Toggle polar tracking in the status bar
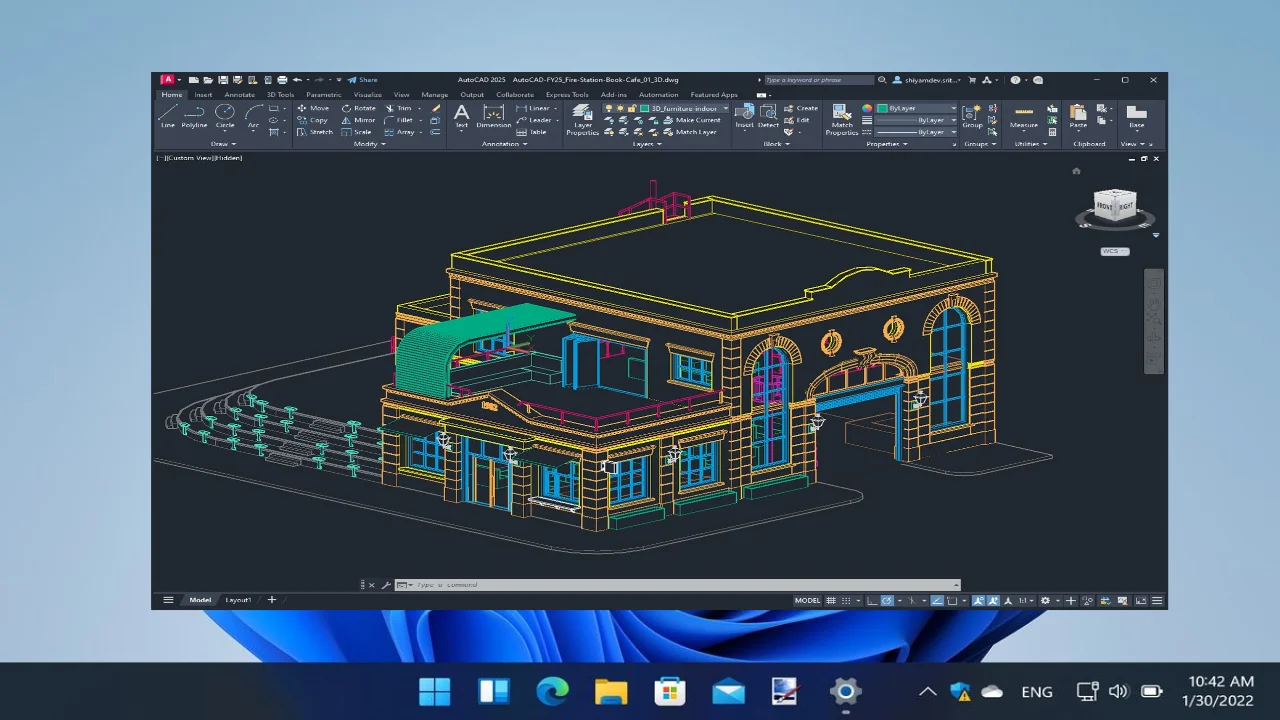This screenshot has width=1280, height=720. (x=886, y=601)
